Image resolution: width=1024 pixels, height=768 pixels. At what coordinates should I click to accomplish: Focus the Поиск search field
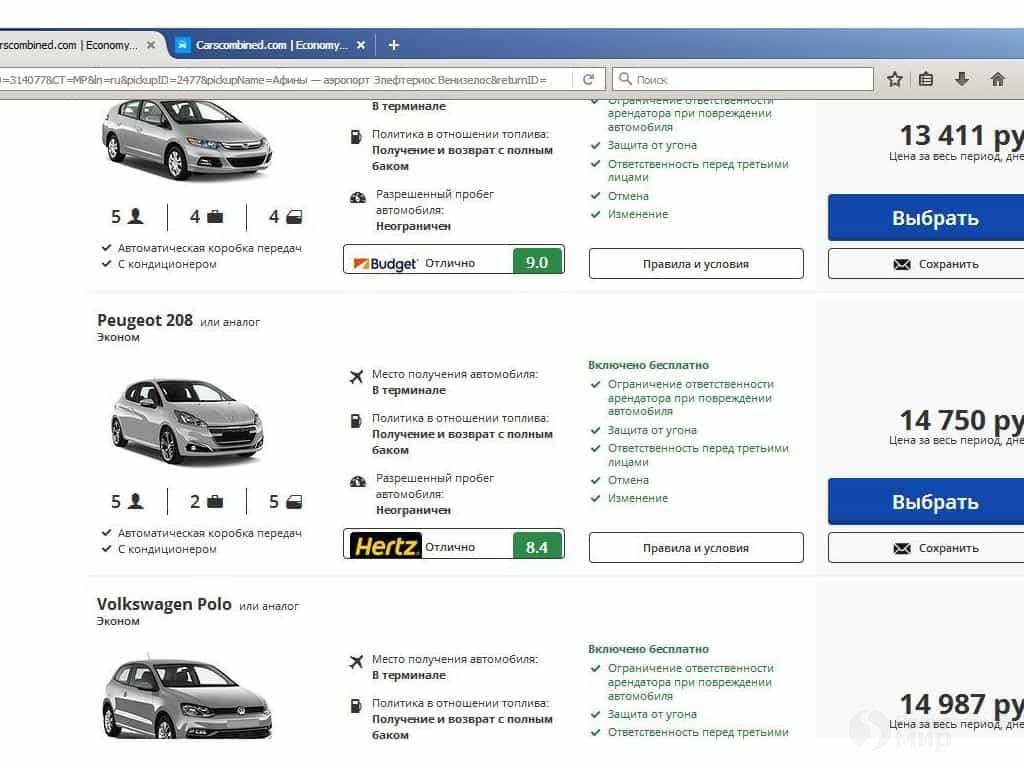click(743, 80)
